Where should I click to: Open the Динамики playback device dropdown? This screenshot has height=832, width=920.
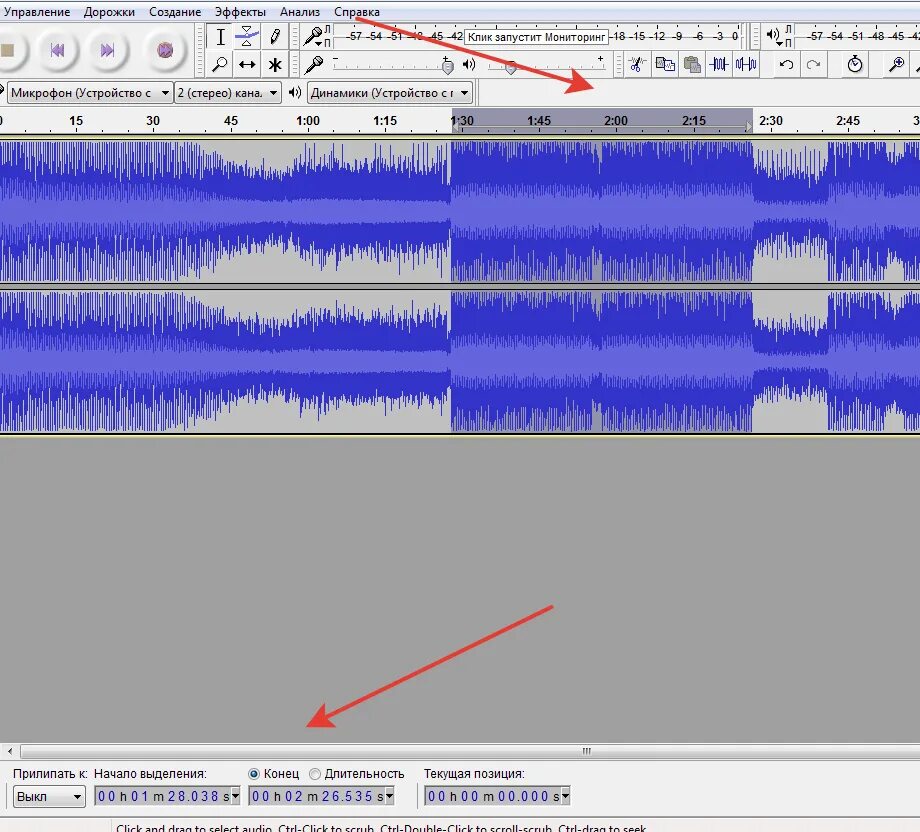click(x=390, y=93)
